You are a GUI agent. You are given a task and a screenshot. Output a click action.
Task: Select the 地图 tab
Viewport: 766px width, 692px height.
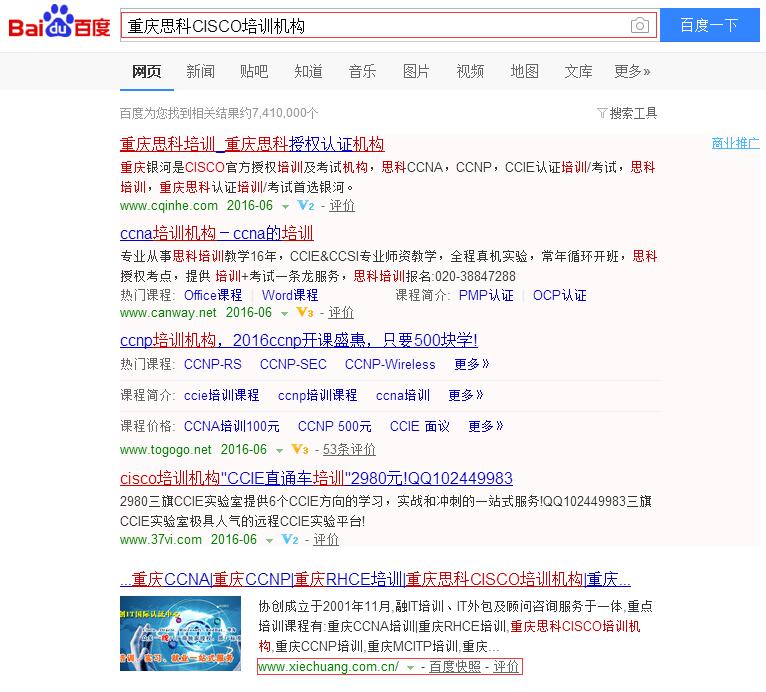pos(524,71)
